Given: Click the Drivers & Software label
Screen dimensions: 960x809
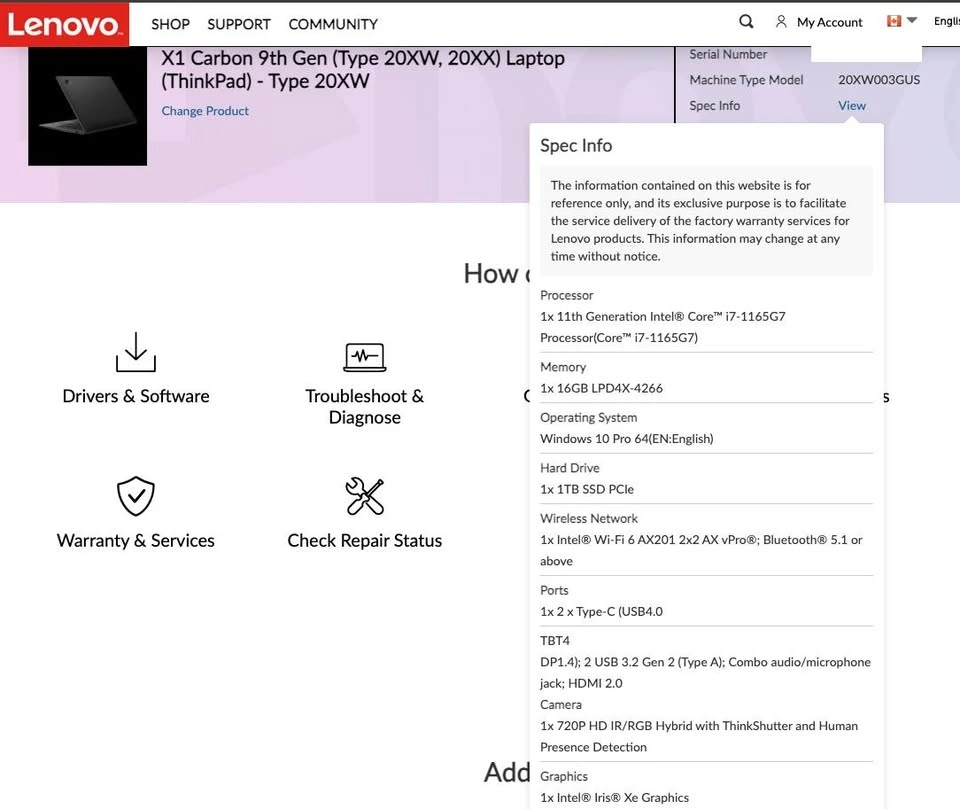Looking at the screenshot, I should click(136, 396).
